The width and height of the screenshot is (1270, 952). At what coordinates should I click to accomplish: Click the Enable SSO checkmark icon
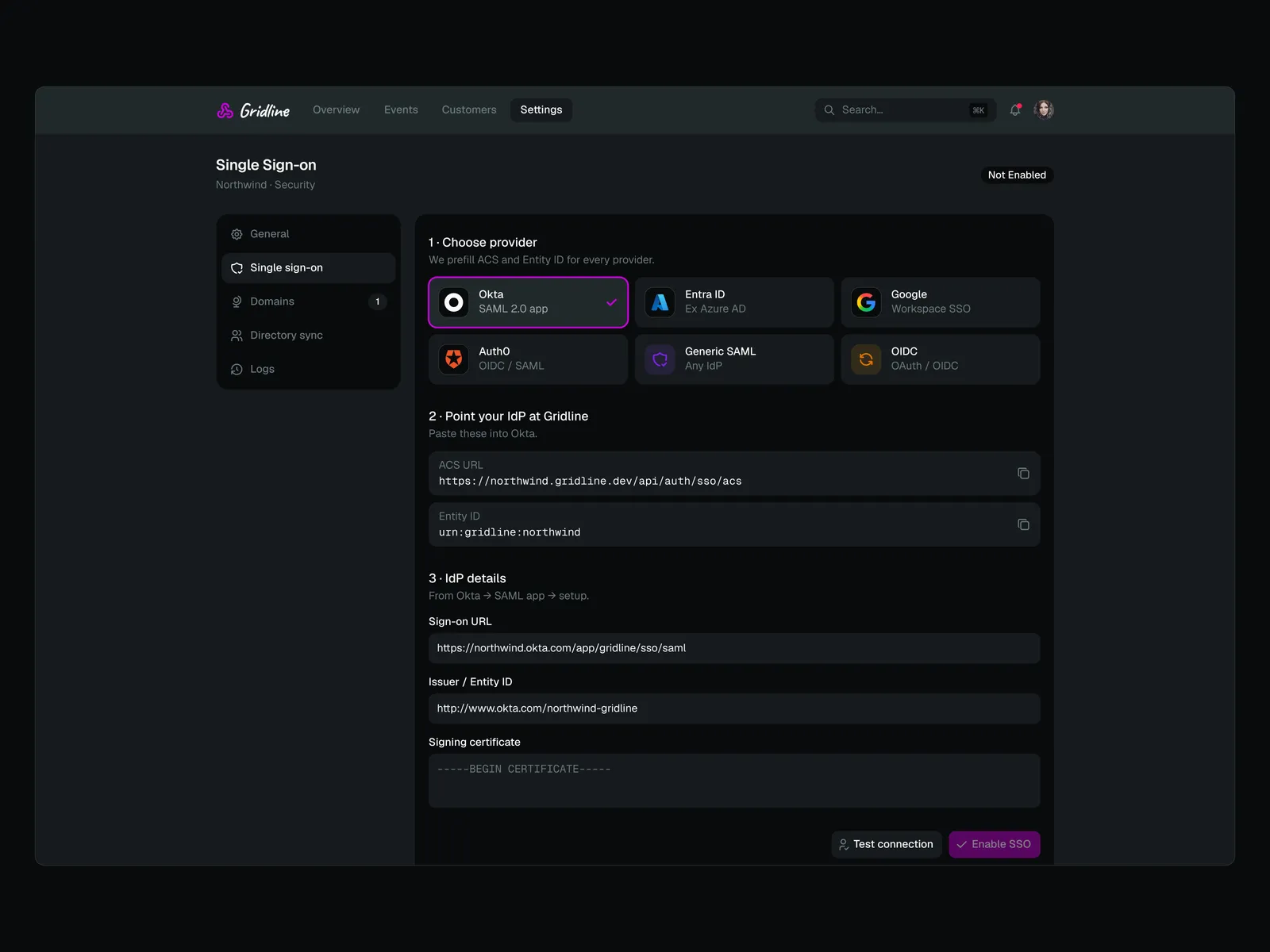[961, 845]
